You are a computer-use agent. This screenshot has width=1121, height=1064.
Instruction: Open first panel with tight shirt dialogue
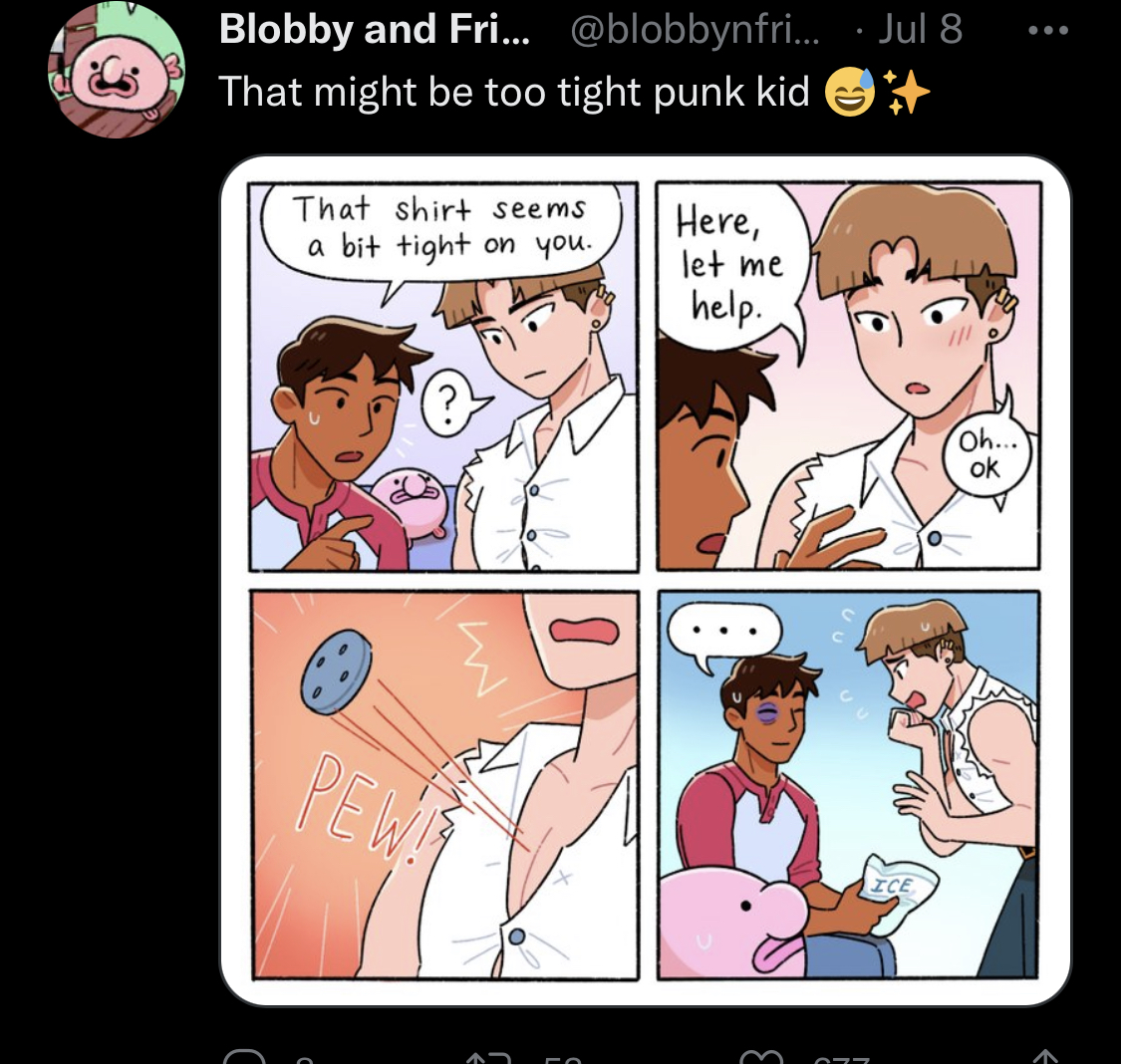click(x=444, y=377)
